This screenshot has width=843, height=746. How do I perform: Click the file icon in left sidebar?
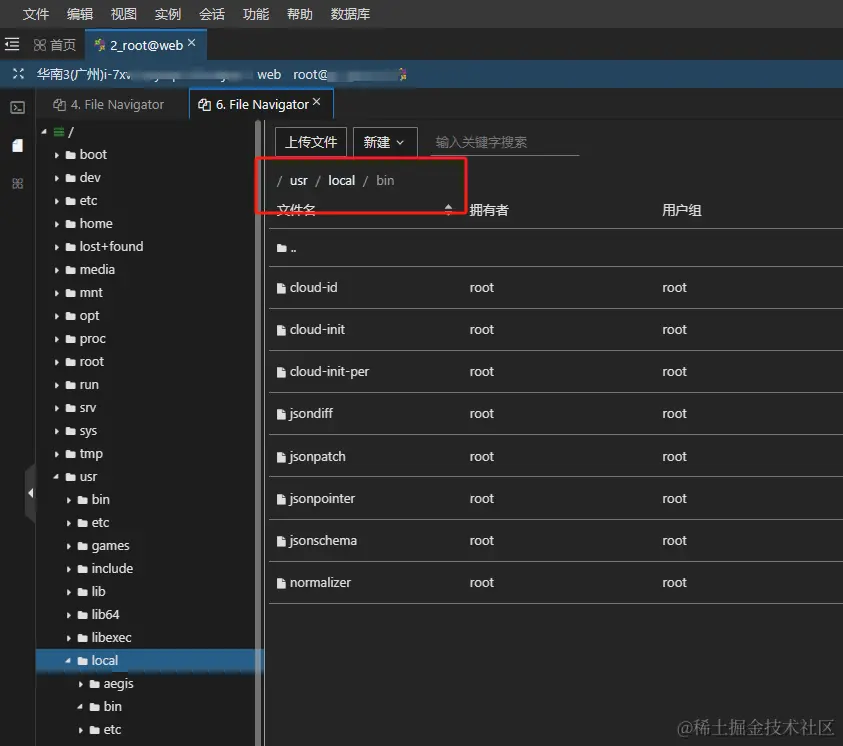[x=18, y=146]
